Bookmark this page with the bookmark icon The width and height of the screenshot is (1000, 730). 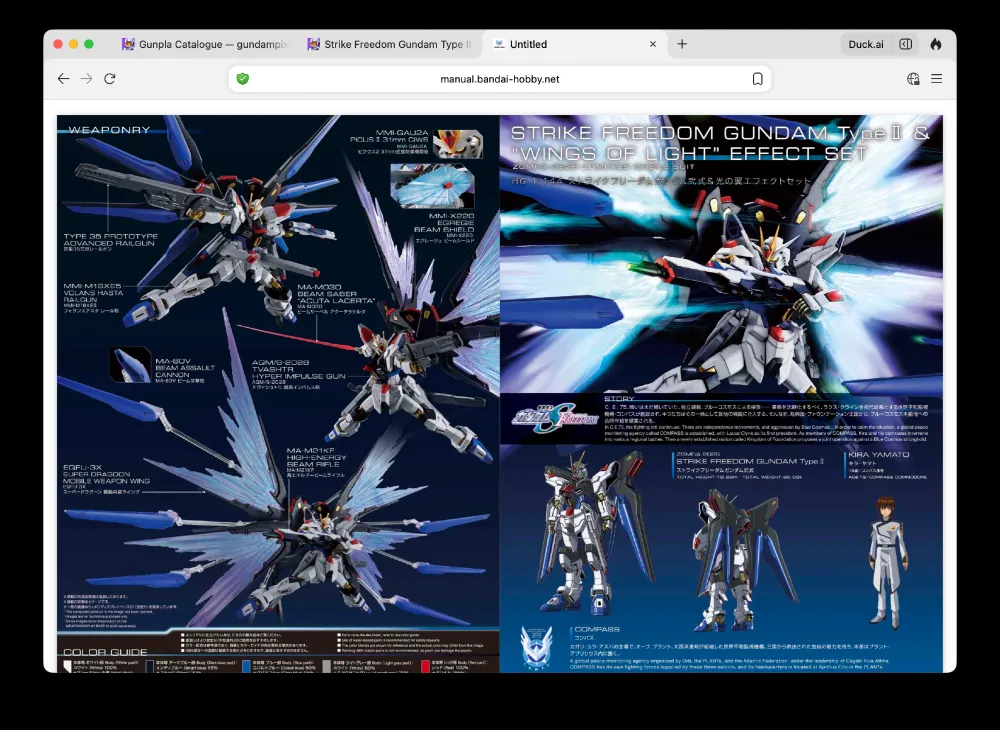coord(757,79)
